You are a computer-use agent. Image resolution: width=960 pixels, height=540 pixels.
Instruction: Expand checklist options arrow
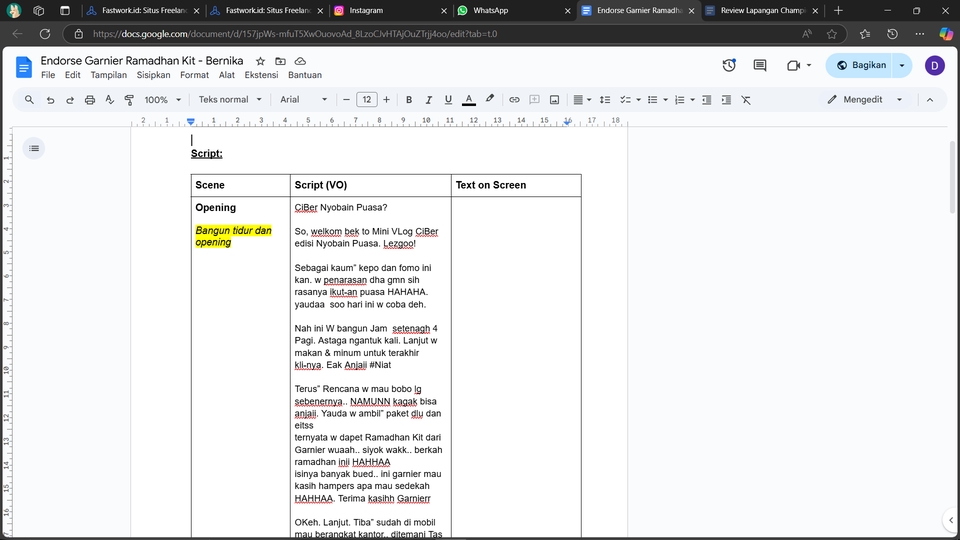click(x=639, y=100)
